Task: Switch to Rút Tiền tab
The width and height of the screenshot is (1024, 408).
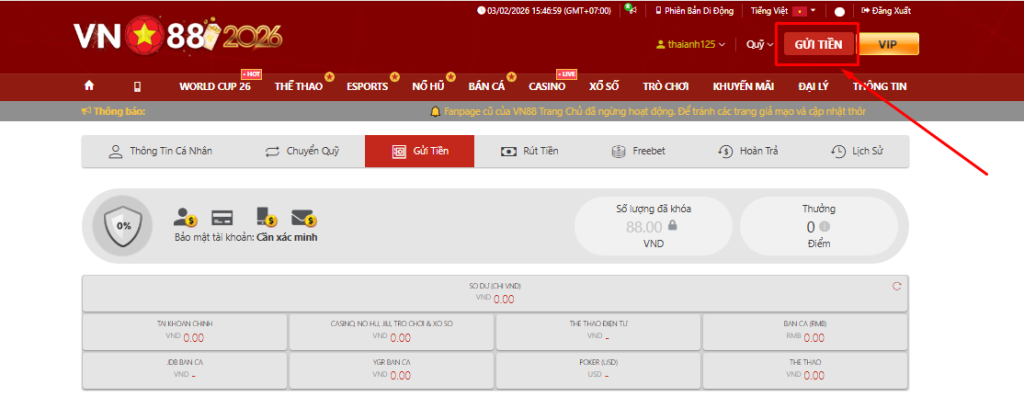Action: 529,151
